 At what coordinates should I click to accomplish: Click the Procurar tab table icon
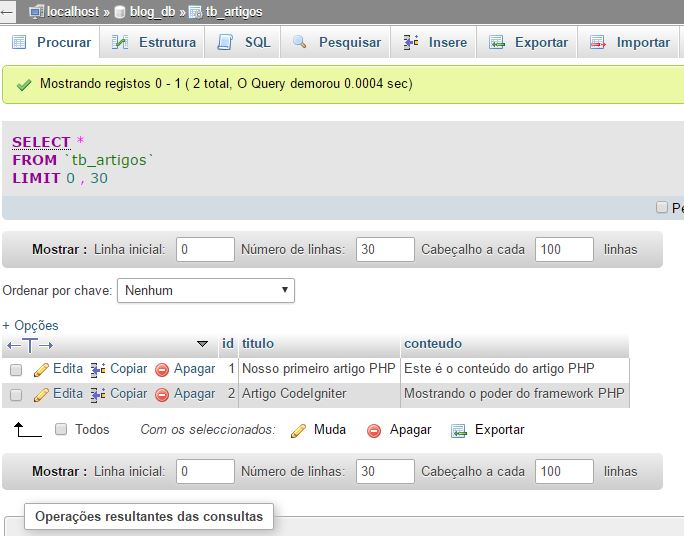(19, 42)
